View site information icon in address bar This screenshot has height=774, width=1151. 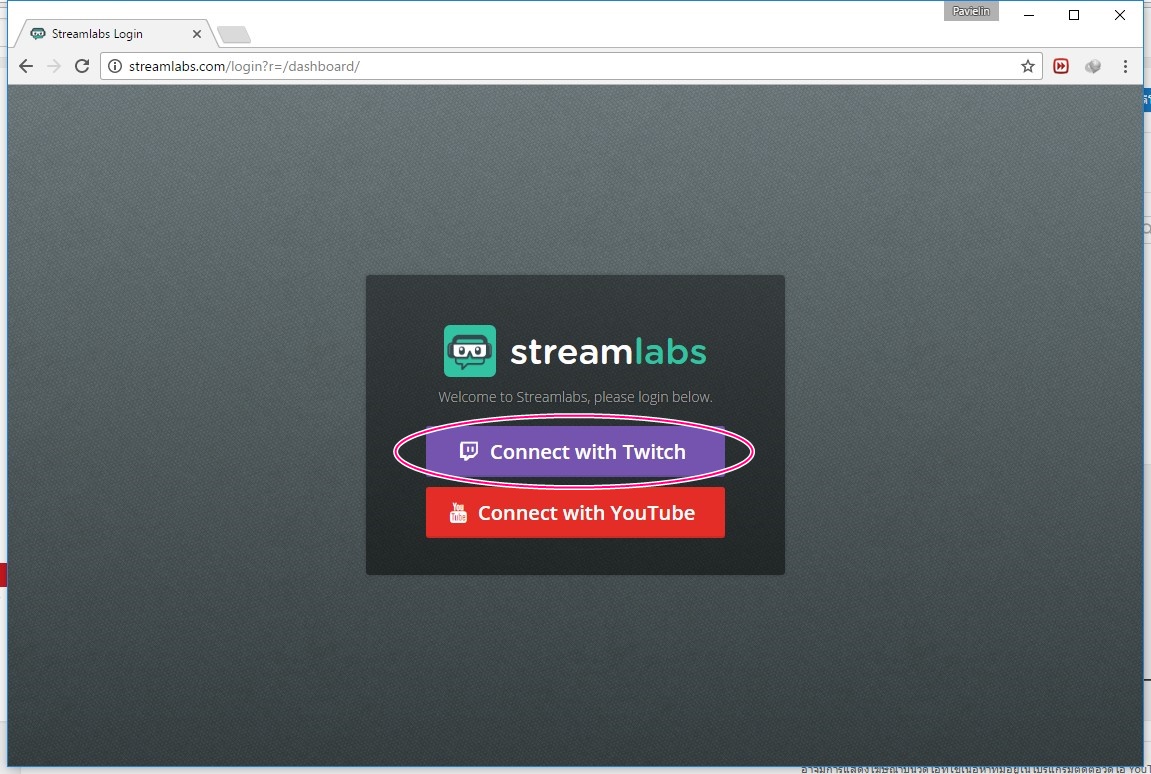[x=115, y=66]
